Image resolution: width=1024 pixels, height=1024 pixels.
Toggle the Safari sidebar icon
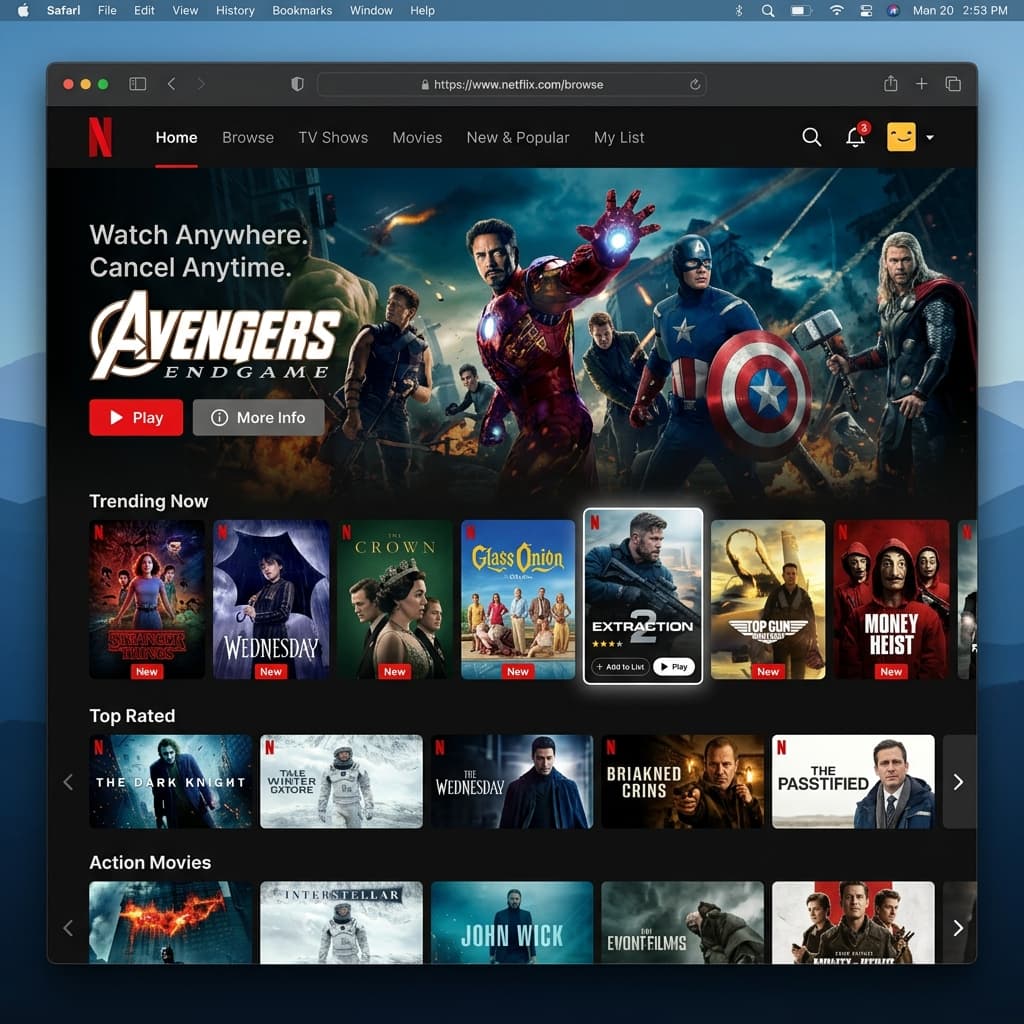coord(138,84)
